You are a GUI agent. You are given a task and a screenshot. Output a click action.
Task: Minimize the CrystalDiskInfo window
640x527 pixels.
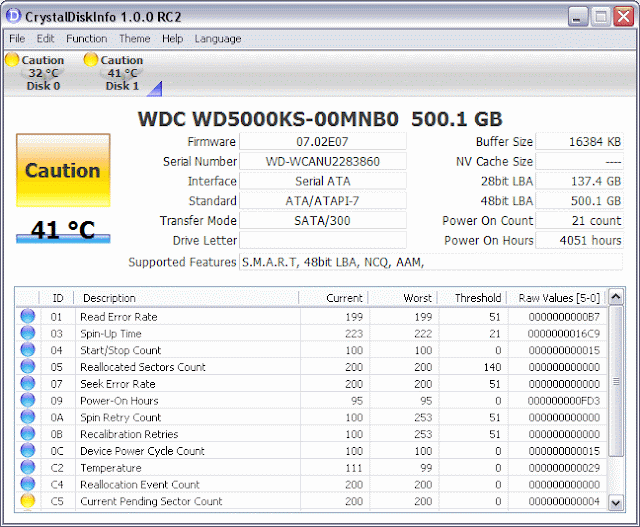click(577, 17)
